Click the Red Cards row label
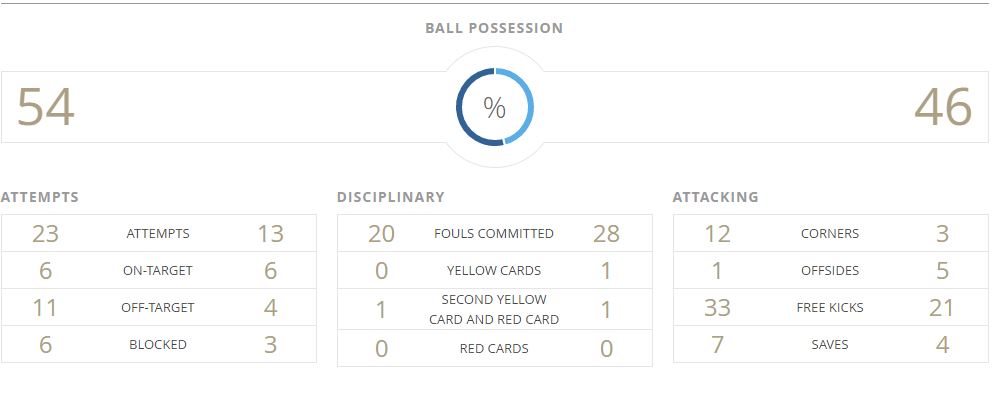This screenshot has height=393, width=992. click(494, 349)
